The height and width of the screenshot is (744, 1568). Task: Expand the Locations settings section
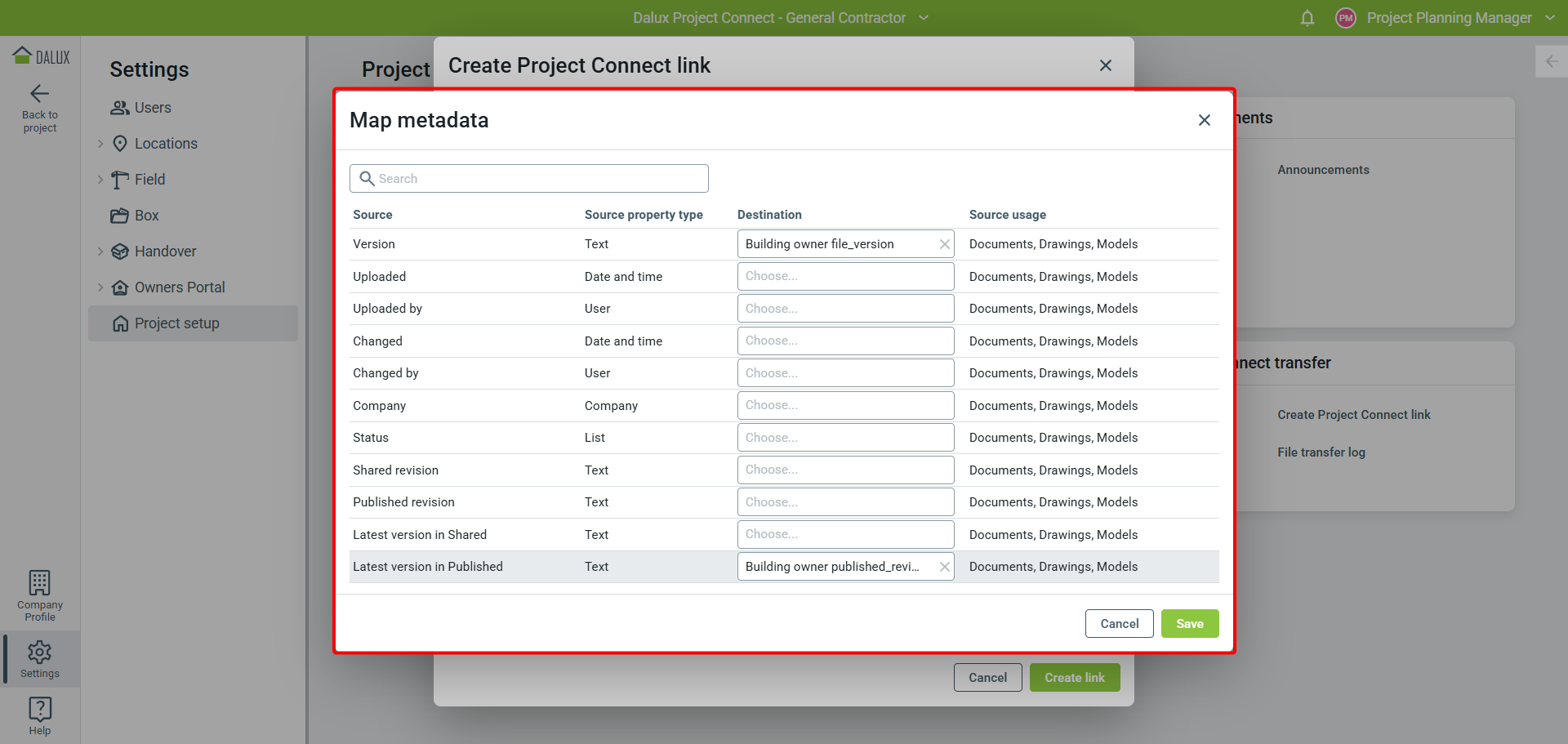tap(100, 144)
